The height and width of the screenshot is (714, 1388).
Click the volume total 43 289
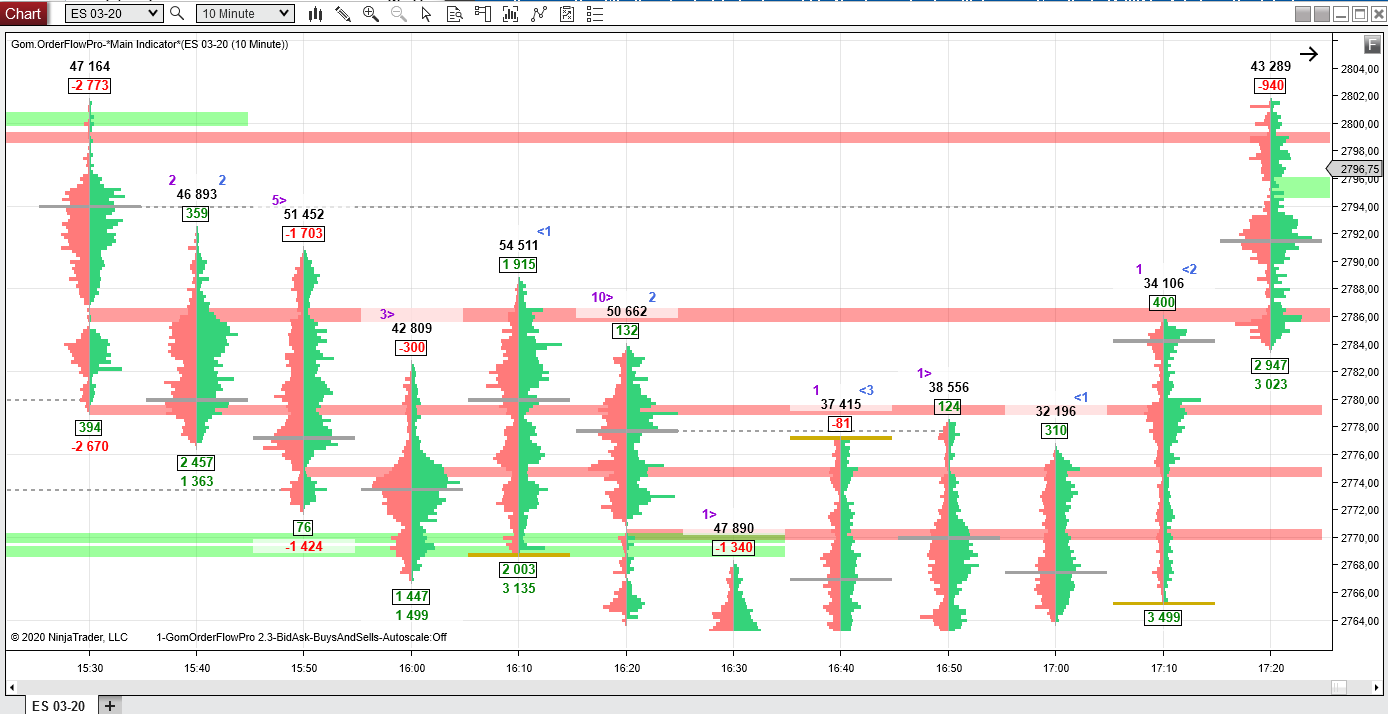pos(1271,66)
